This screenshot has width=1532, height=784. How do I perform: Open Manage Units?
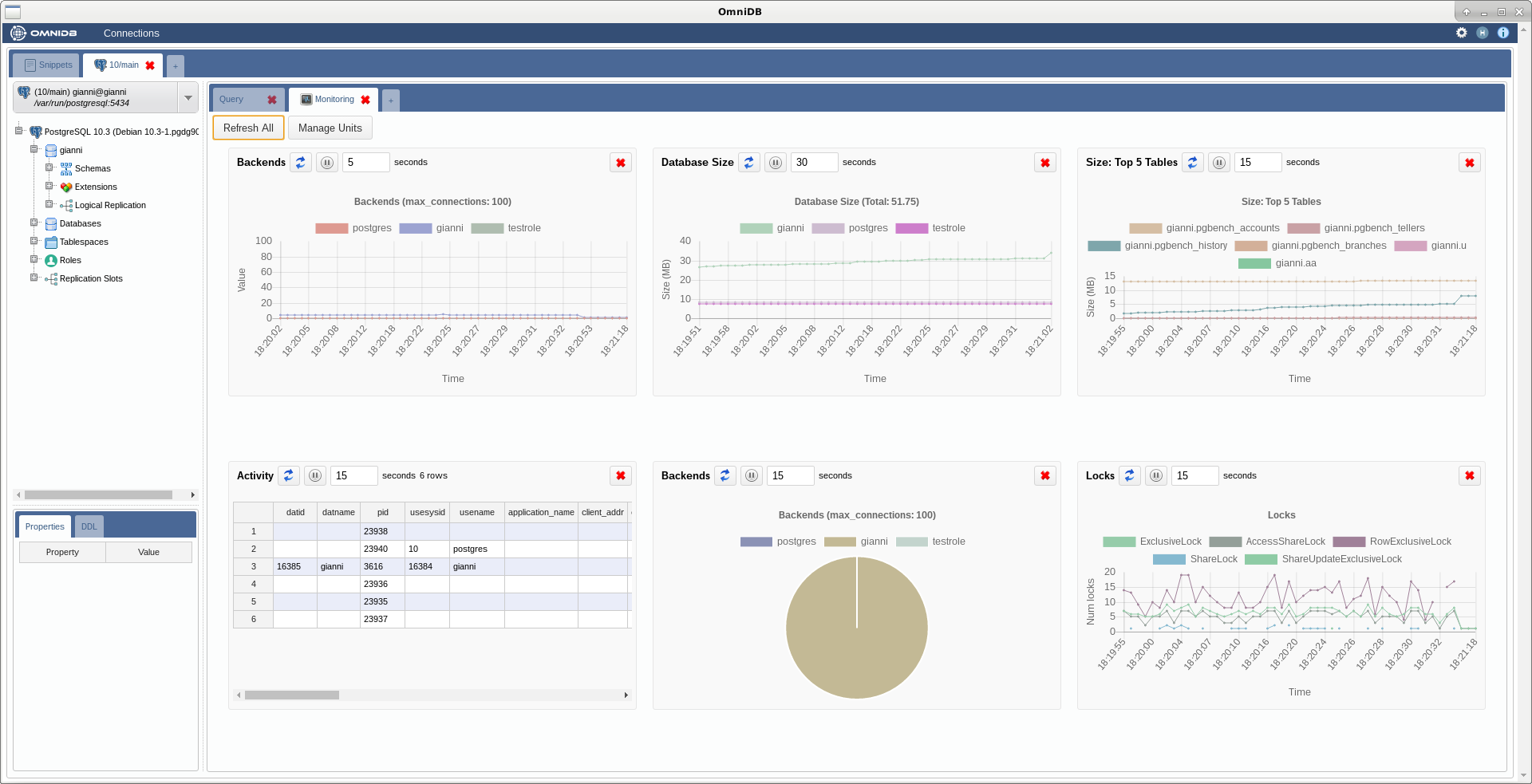pos(330,128)
